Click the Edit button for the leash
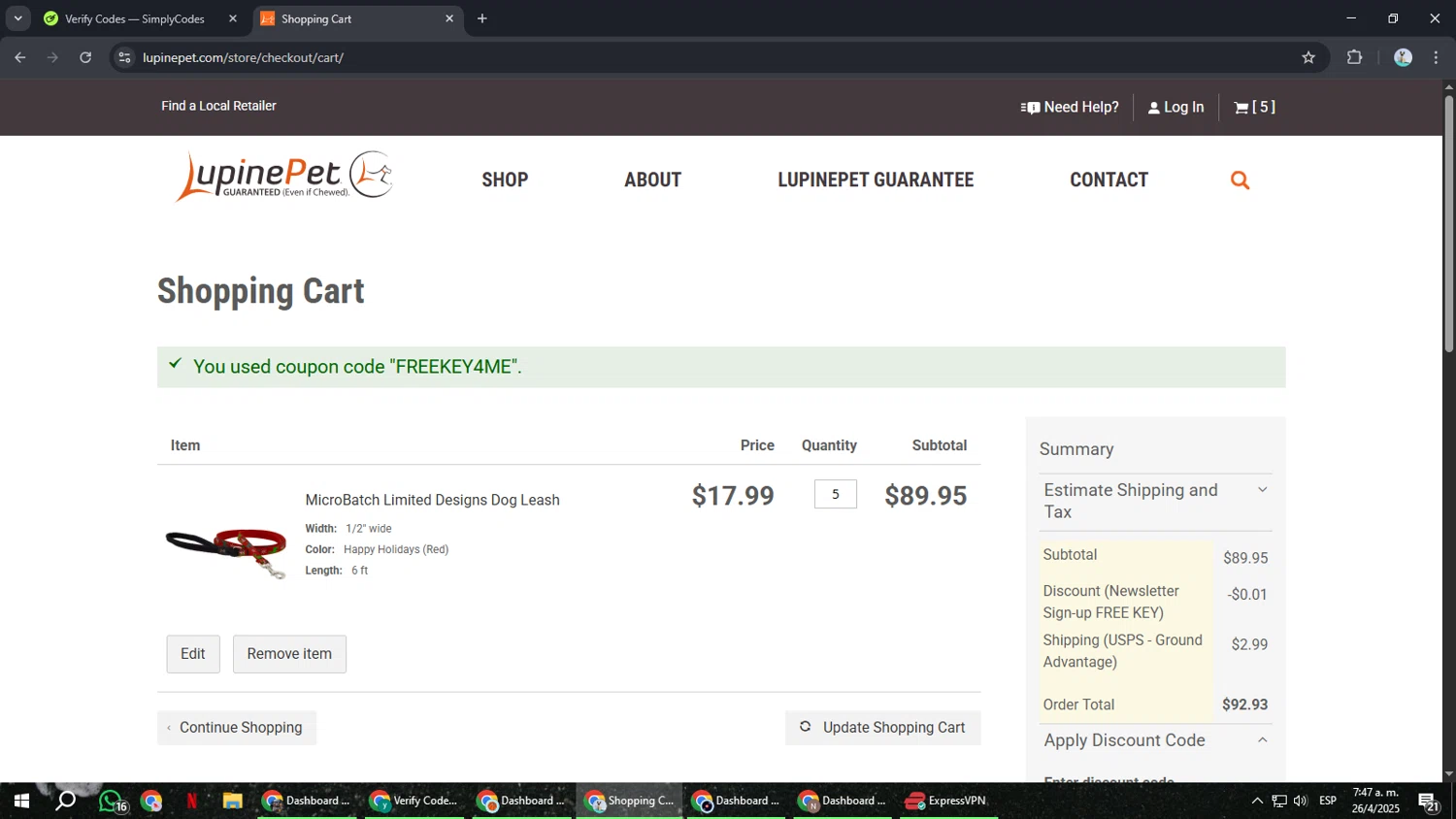1456x819 pixels. click(x=193, y=654)
